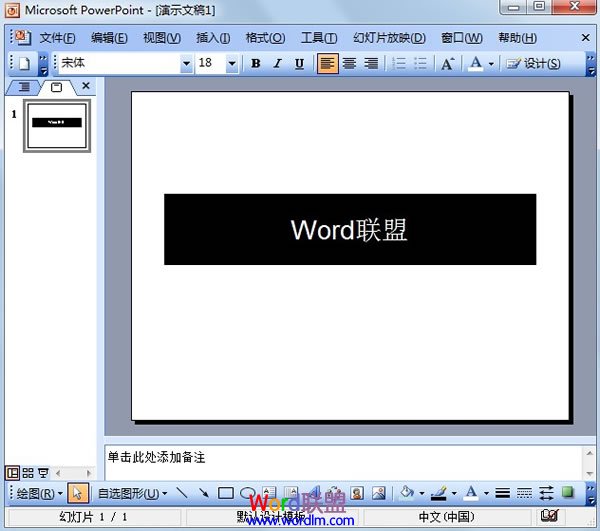Switch to the outline tab
This screenshot has width=600, height=531.
[x=24, y=87]
